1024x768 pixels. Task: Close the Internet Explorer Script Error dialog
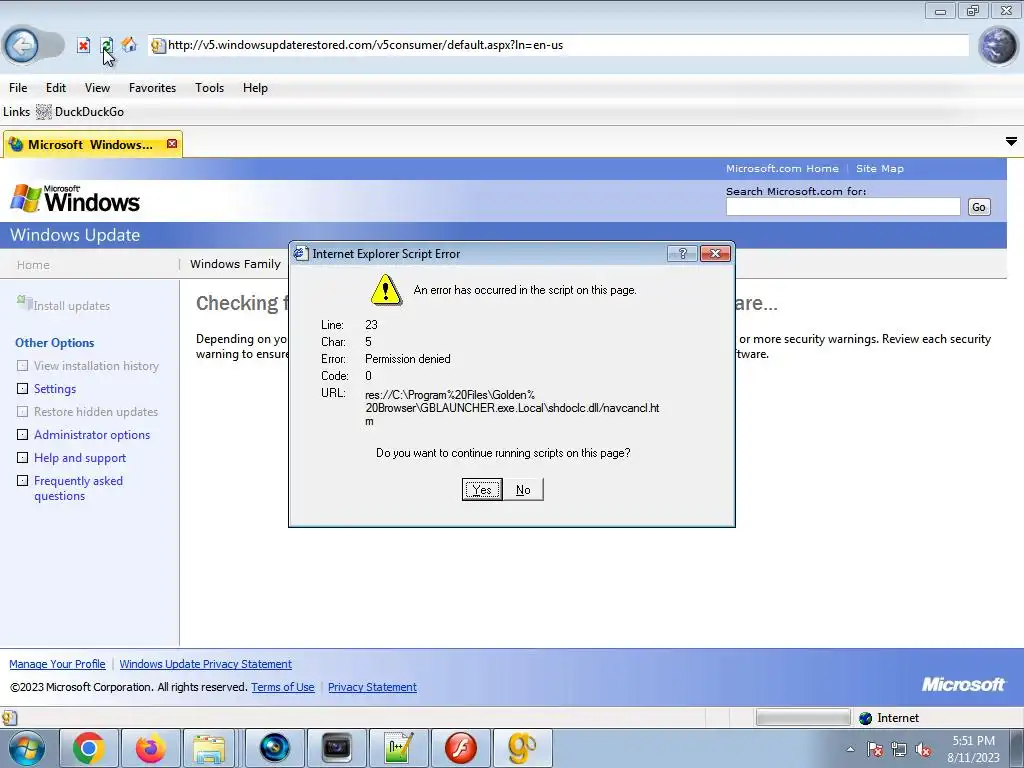(x=715, y=253)
